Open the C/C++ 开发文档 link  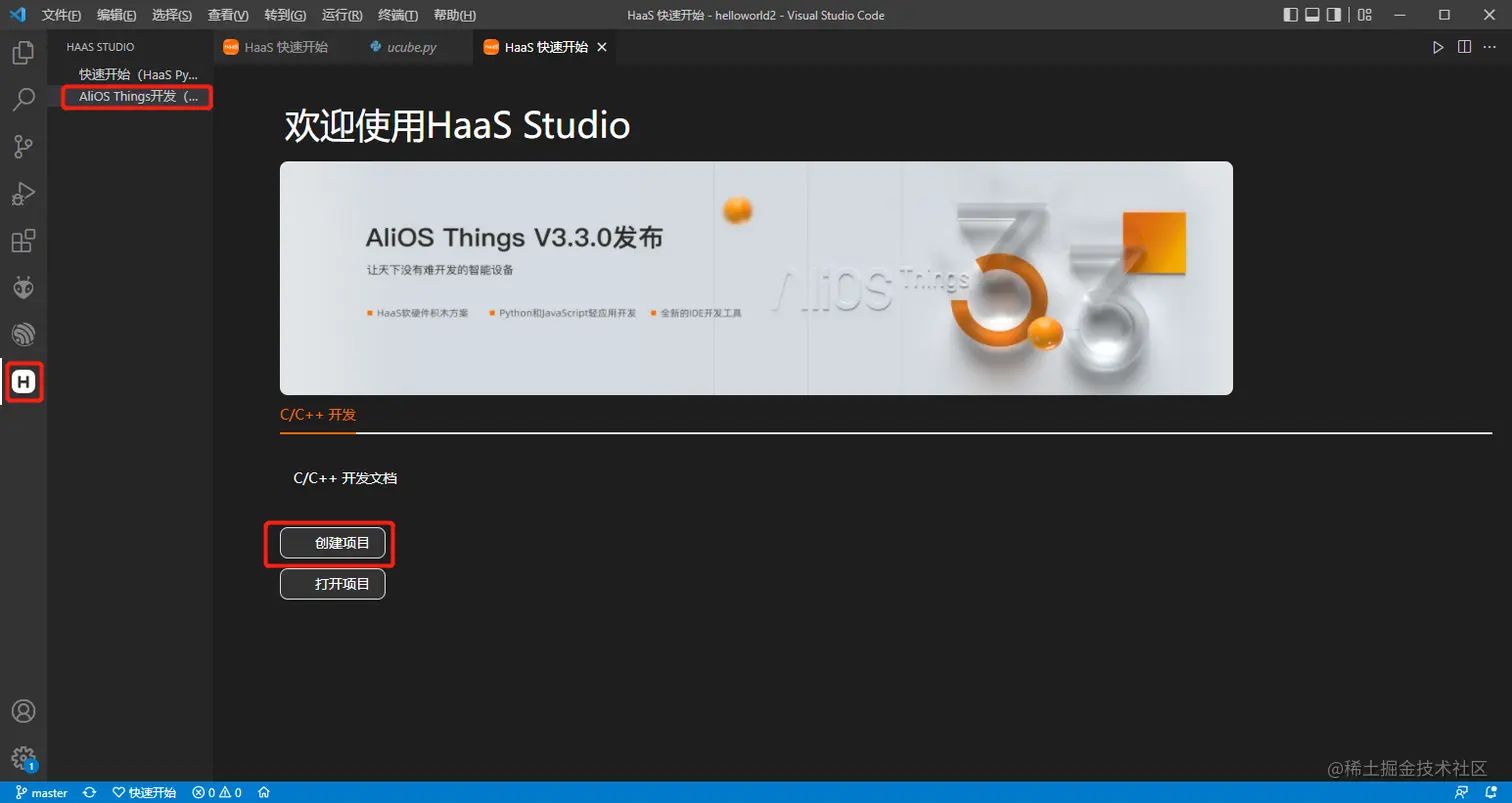346,478
